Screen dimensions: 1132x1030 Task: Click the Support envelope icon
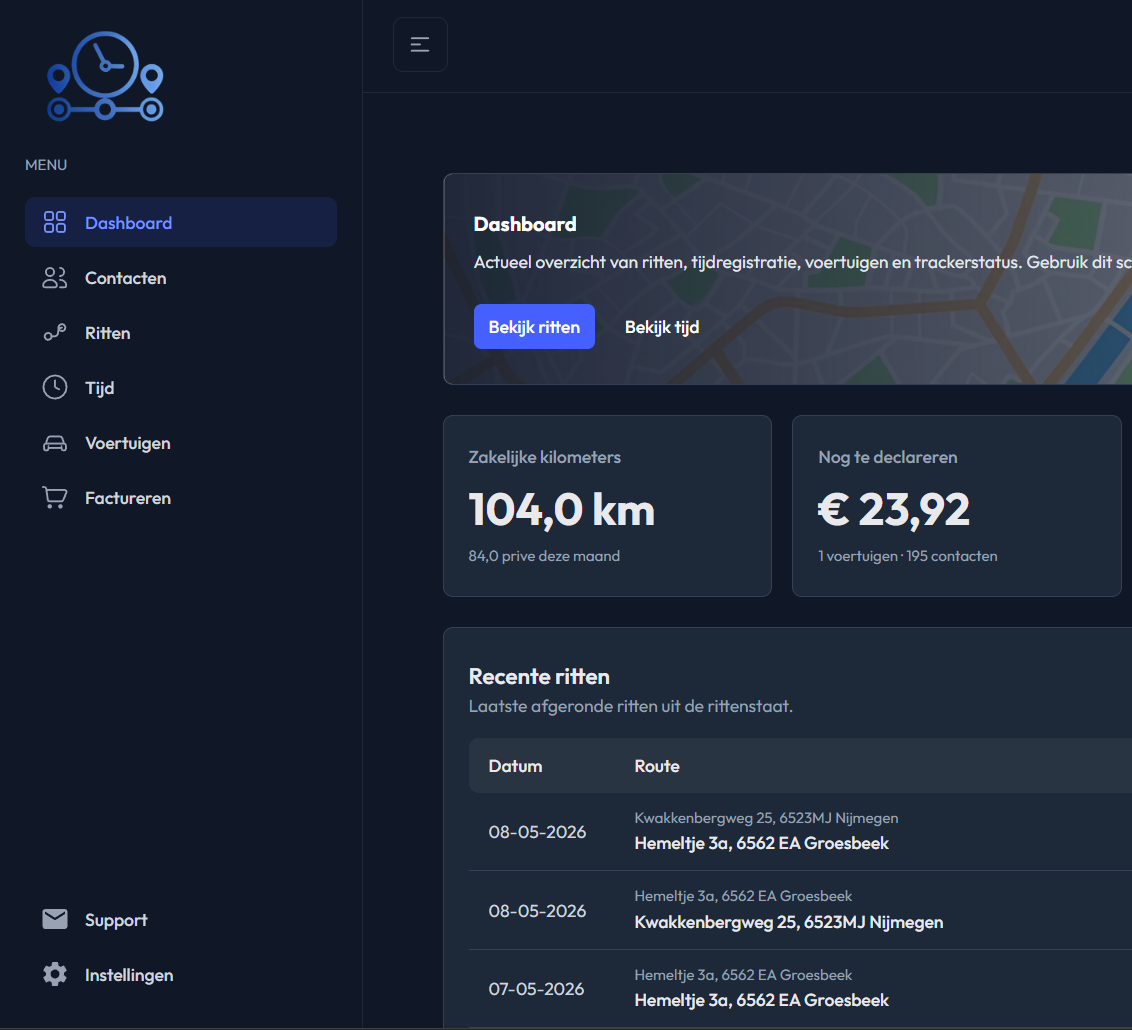(55, 920)
